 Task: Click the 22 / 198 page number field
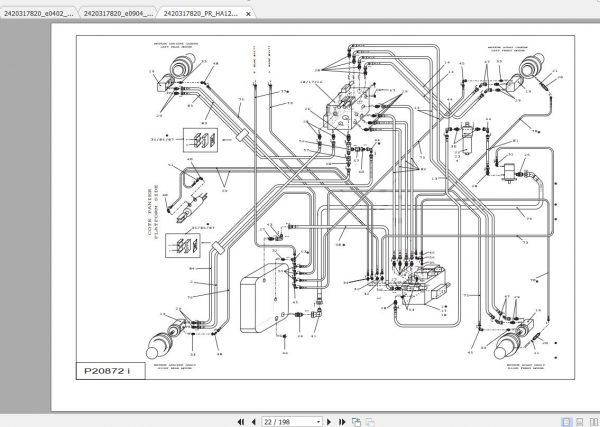click(288, 422)
